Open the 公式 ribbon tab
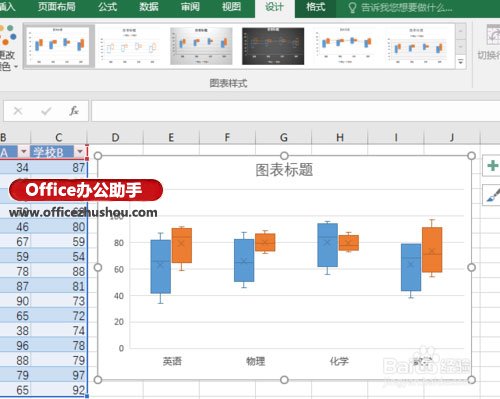This screenshot has width=500, height=399. pos(108,7)
